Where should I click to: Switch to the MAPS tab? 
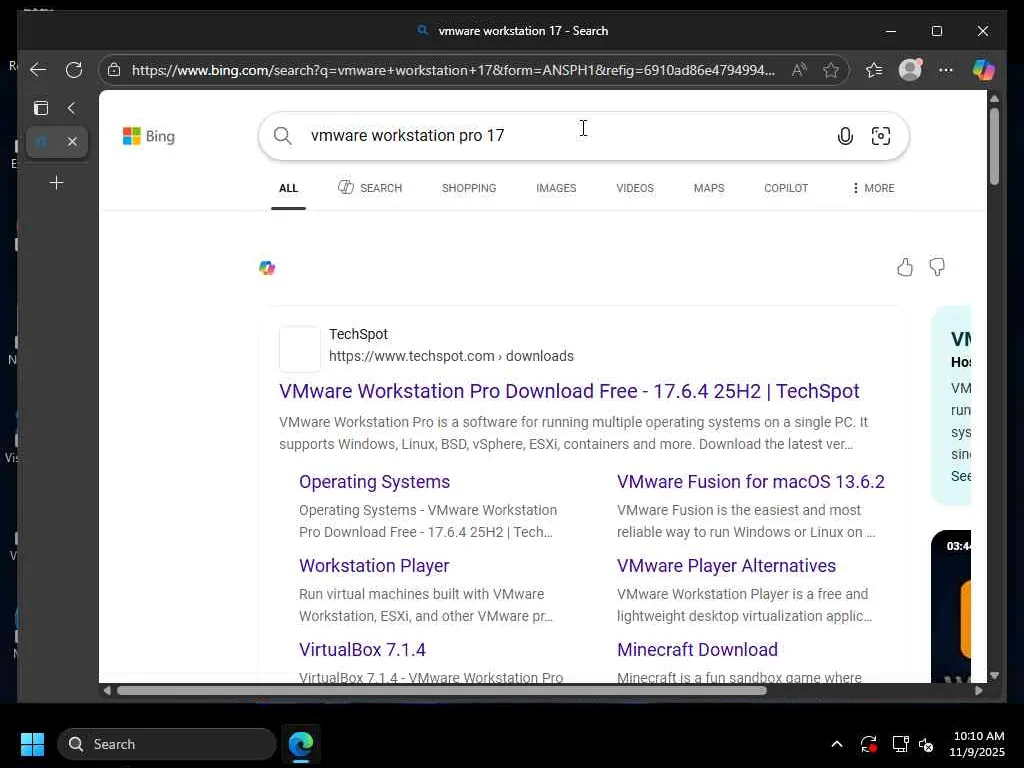tap(709, 188)
